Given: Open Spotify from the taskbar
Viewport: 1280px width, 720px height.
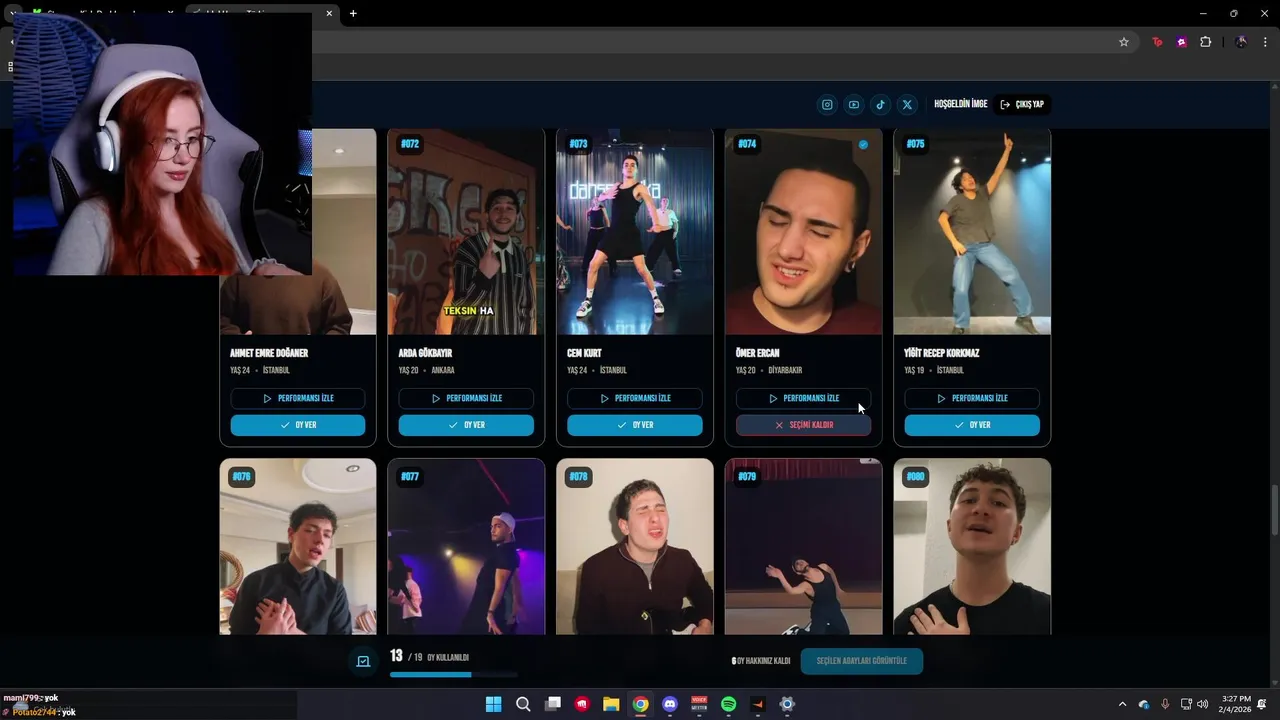Looking at the screenshot, I should click(x=729, y=704).
